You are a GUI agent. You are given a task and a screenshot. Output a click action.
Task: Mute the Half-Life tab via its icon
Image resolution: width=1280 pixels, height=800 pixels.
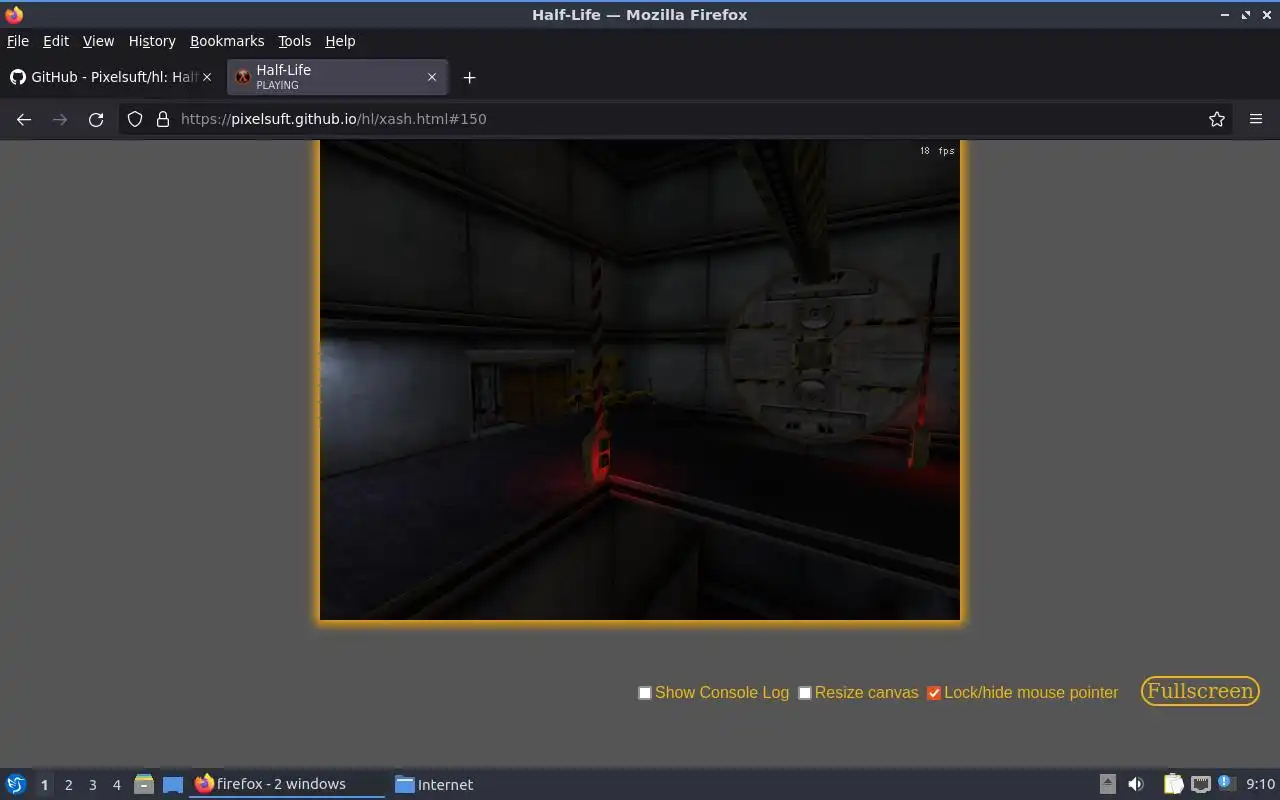point(242,77)
